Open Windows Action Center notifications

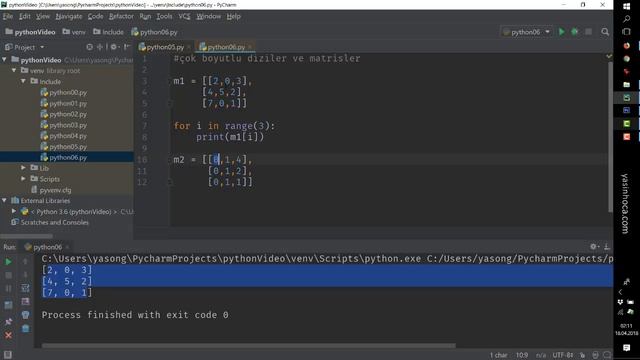click(x=627, y=347)
